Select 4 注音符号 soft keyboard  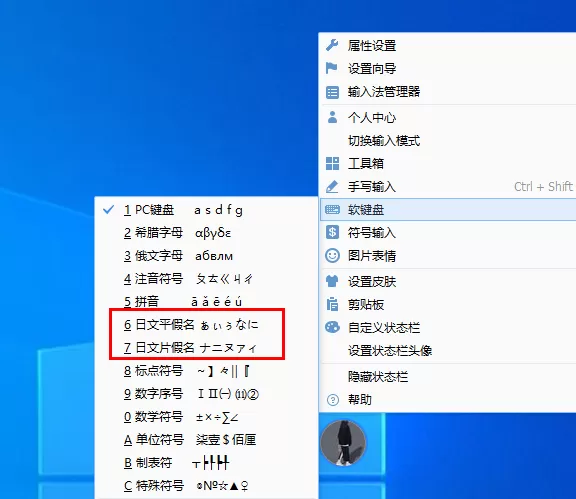coord(206,279)
